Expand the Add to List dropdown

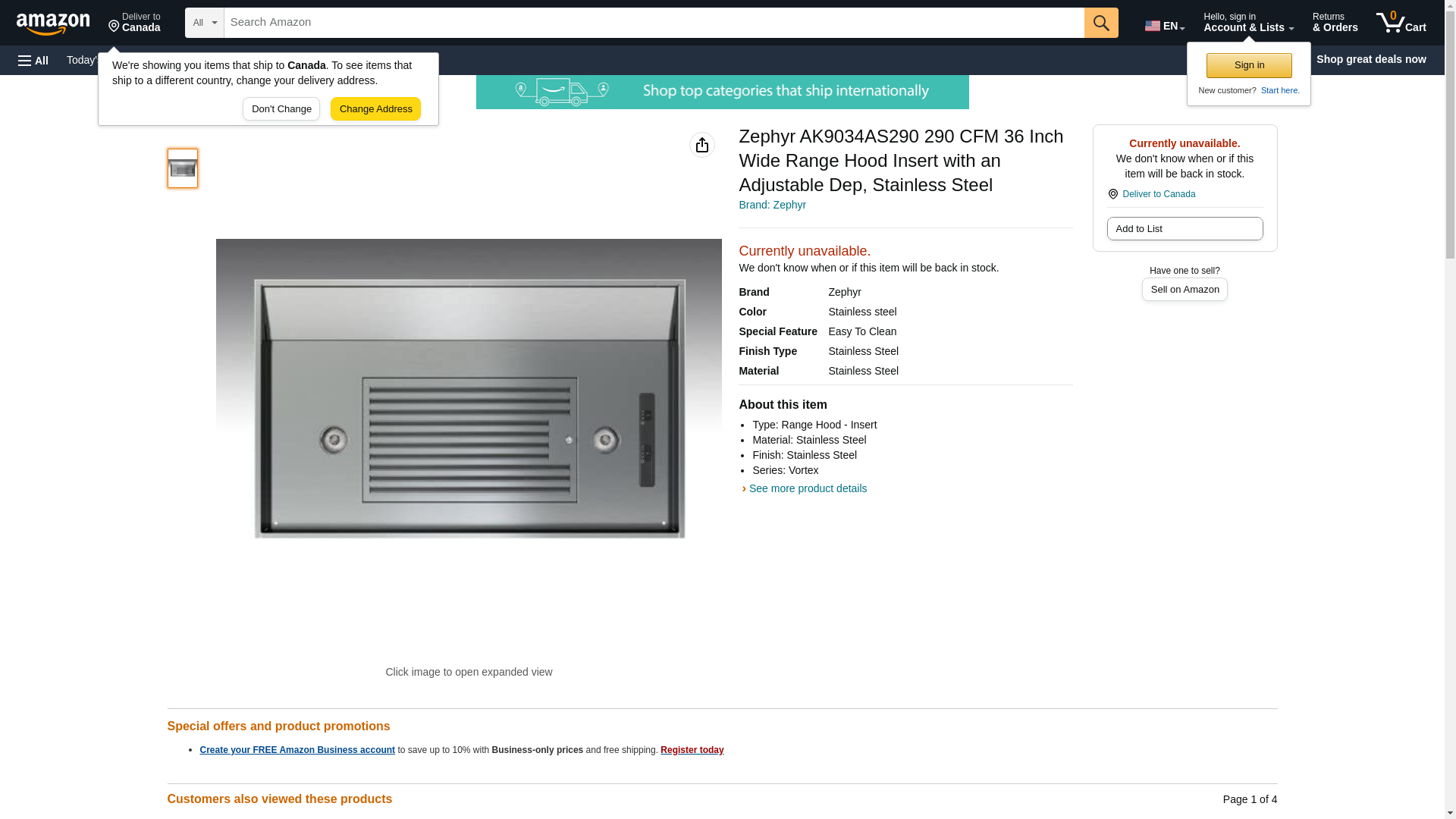click(1185, 229)
